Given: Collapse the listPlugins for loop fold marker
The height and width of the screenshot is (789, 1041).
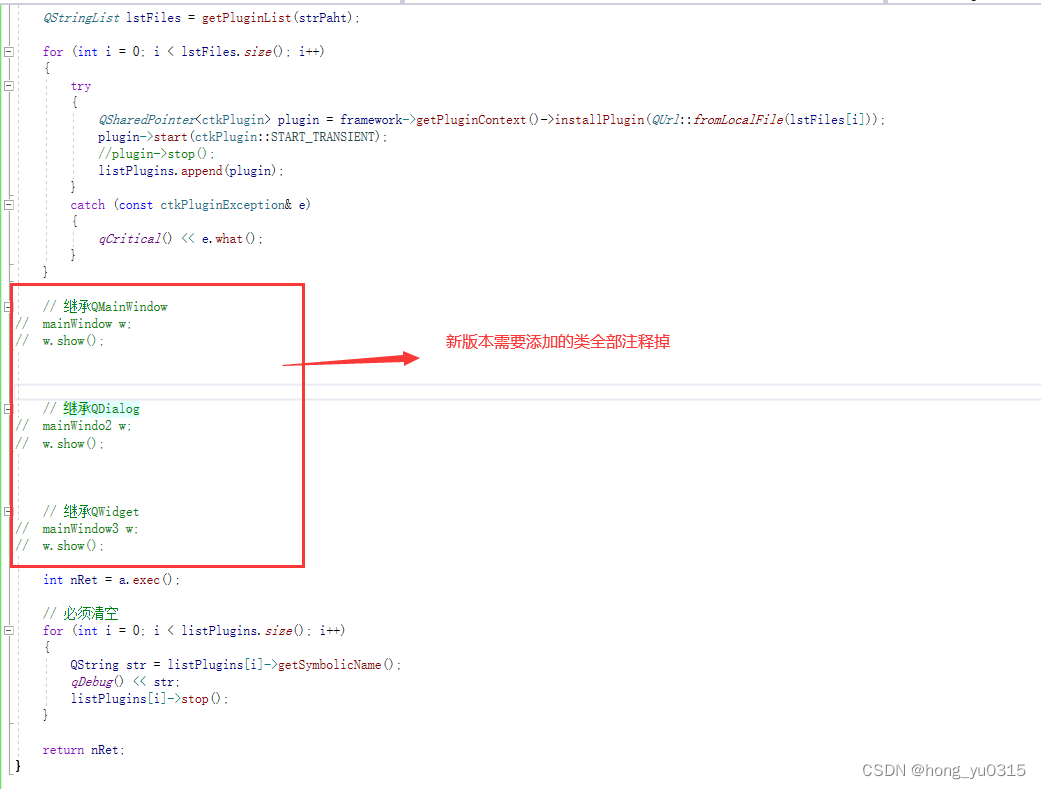Looking at the screenshot, I should click(x=9, y=630).
